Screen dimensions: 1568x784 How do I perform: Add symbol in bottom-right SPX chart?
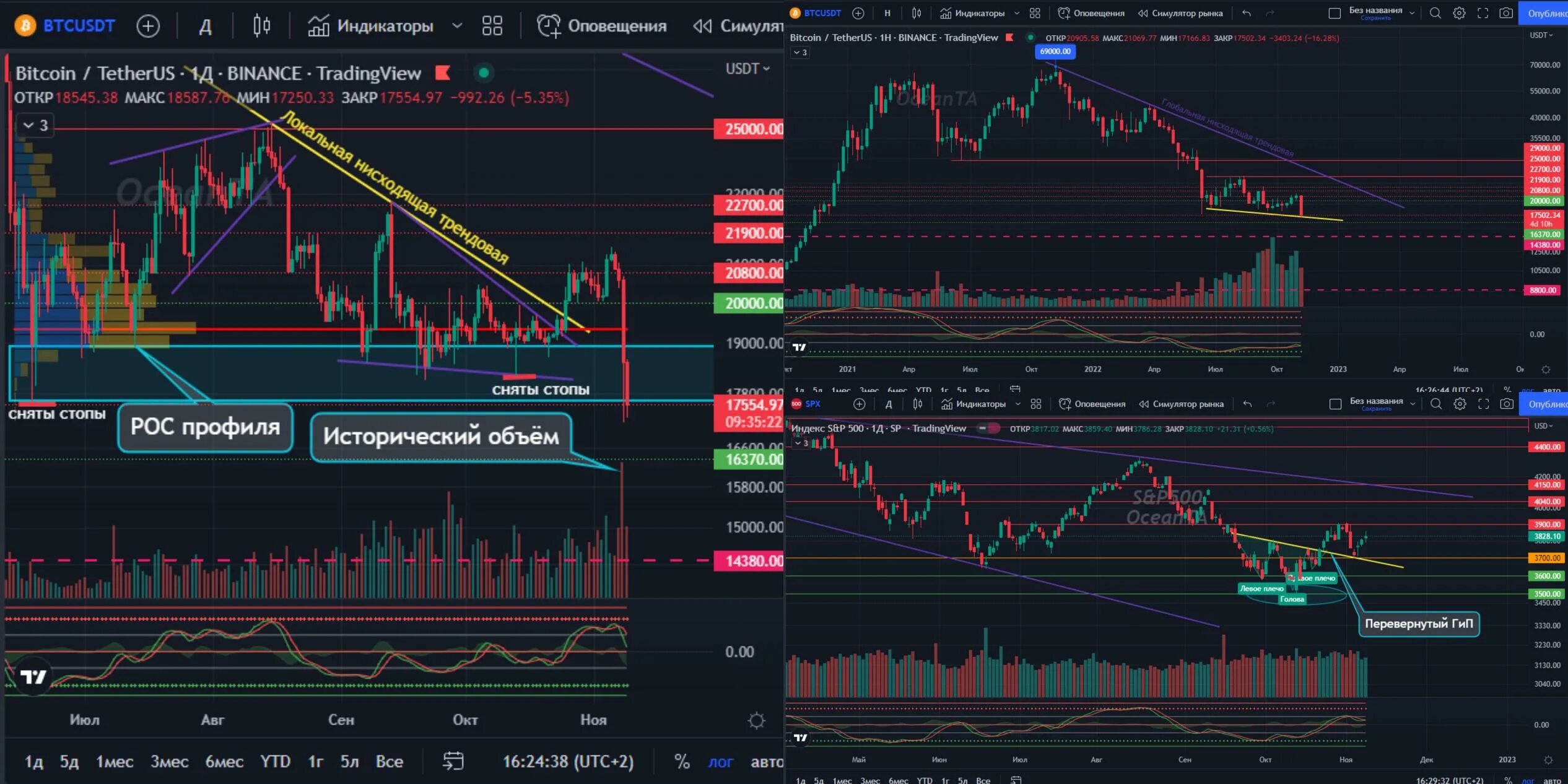pos(859,404)
